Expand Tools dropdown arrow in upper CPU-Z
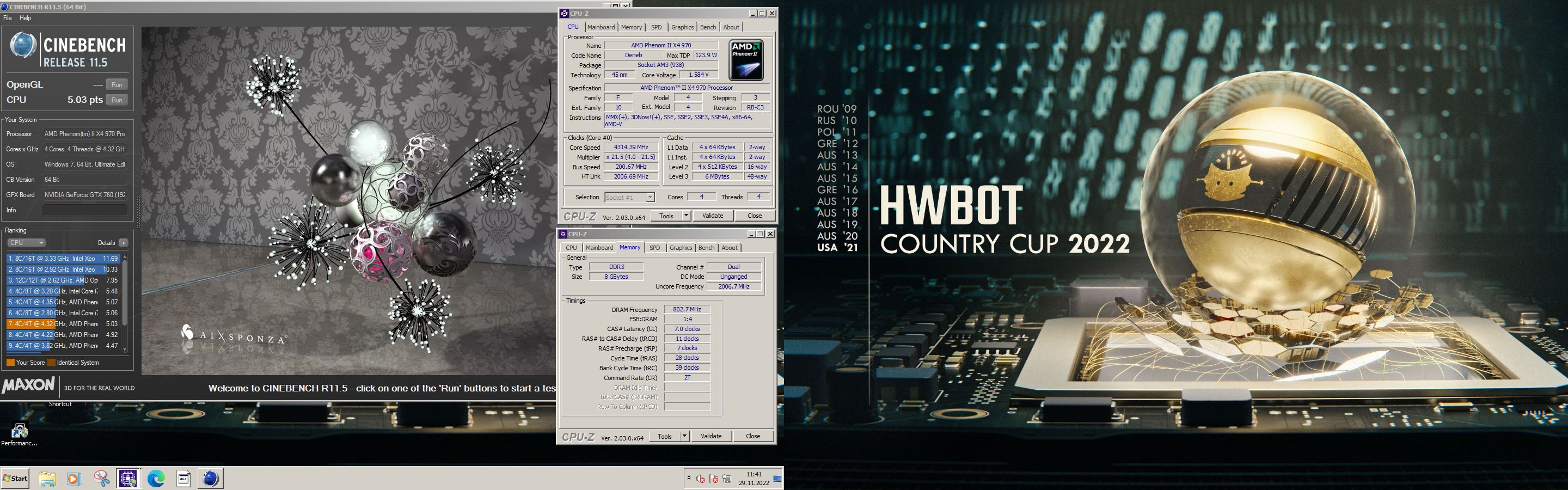1568x490 pixels. (686, 216)
